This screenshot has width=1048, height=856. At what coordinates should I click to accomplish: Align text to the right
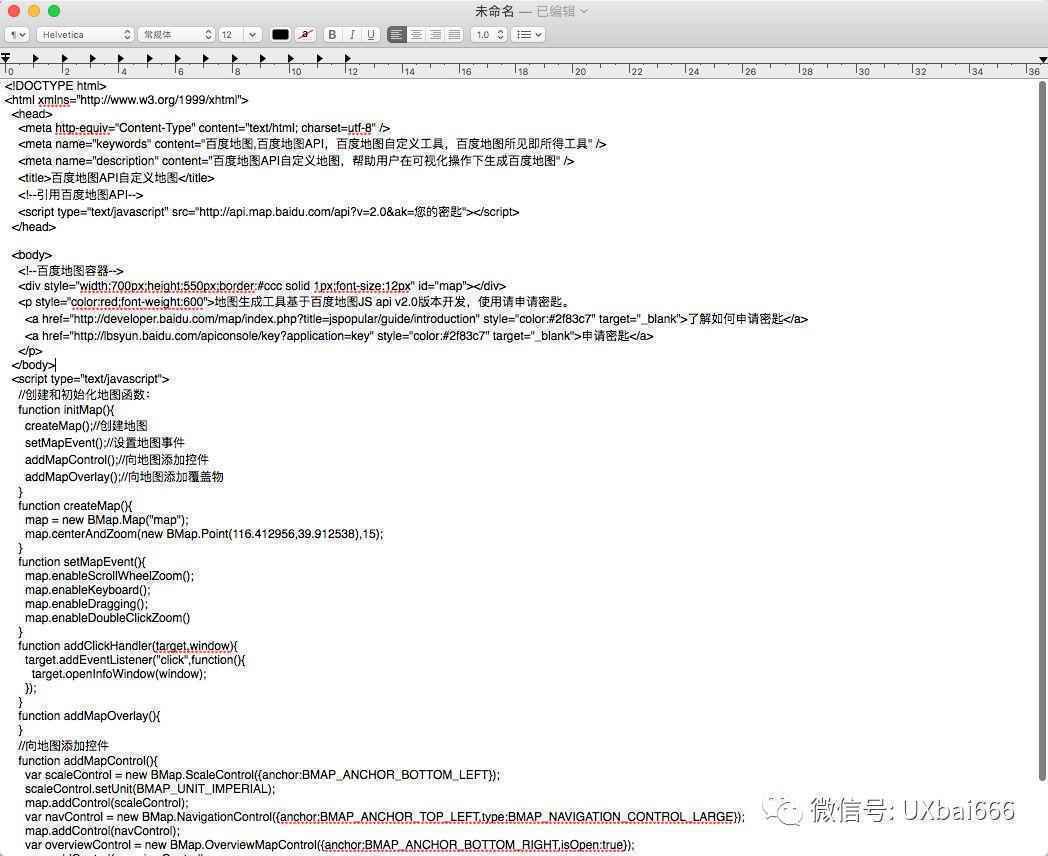(435, 35)
